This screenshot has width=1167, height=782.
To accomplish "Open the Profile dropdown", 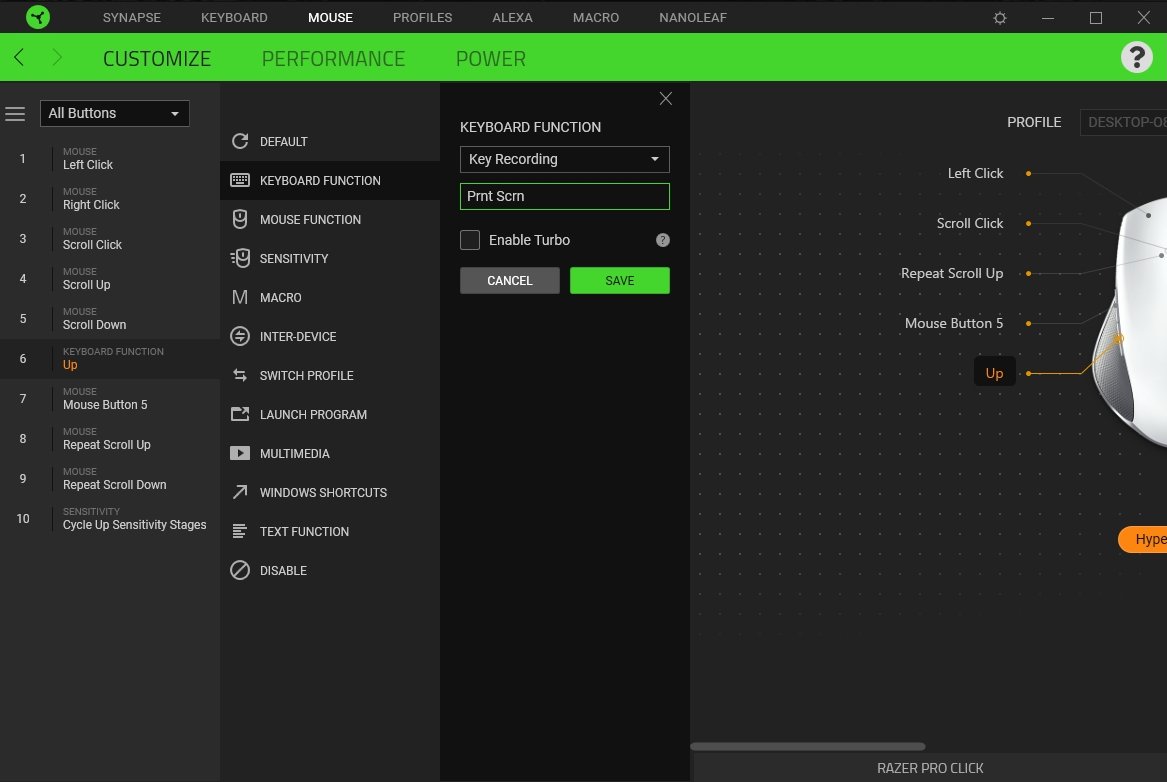I will [1124, 122].
